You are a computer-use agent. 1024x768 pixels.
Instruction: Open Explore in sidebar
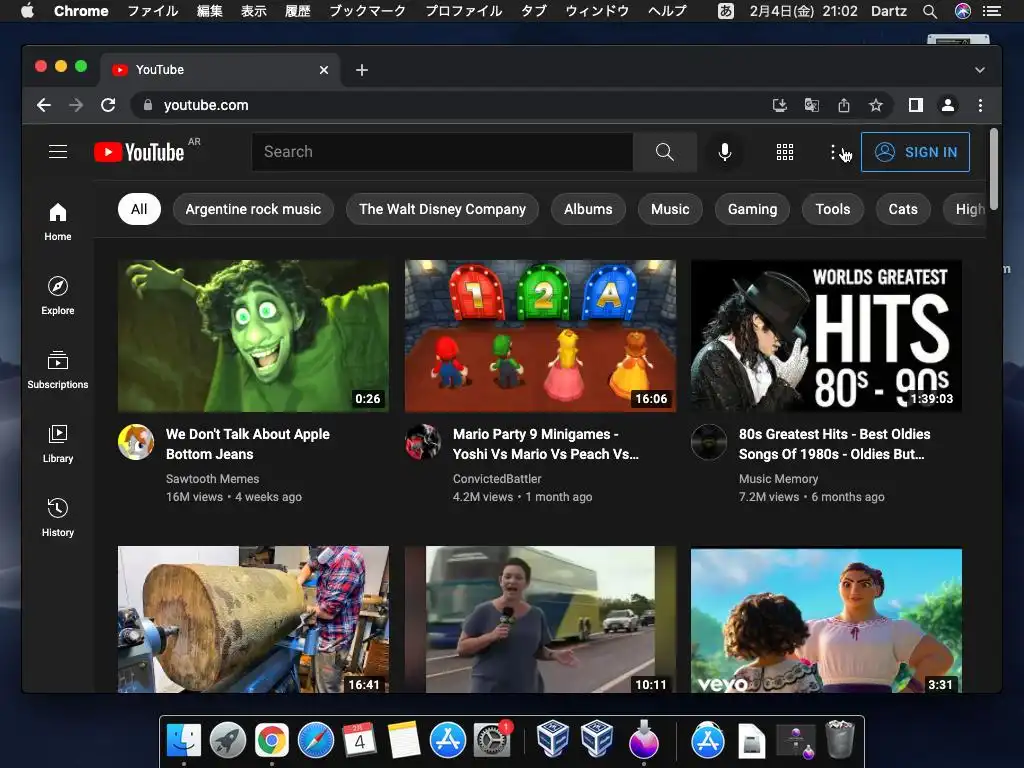point(58,296)
